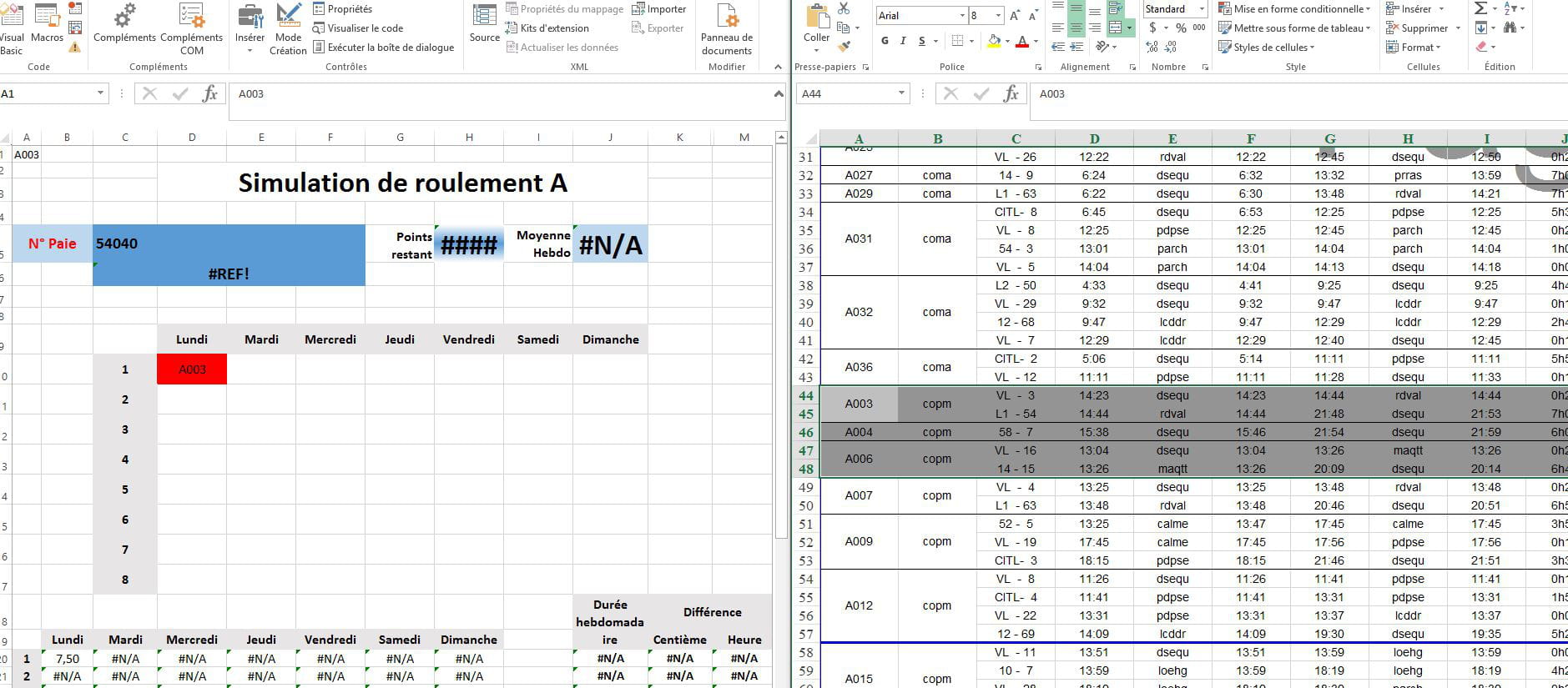Click the record macro icon

pyautogui.click(x=75, y=9)
